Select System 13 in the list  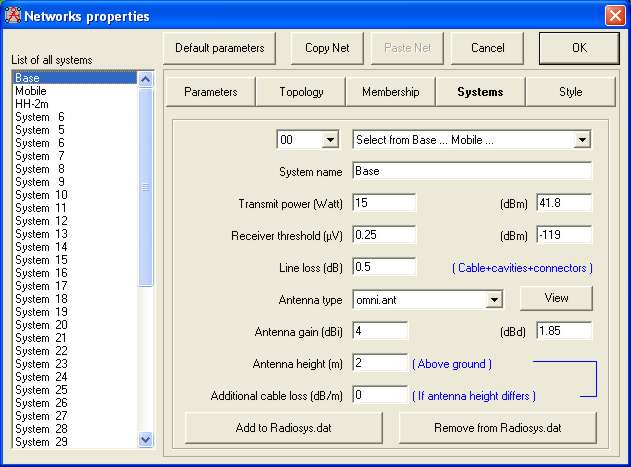point(75,234)
